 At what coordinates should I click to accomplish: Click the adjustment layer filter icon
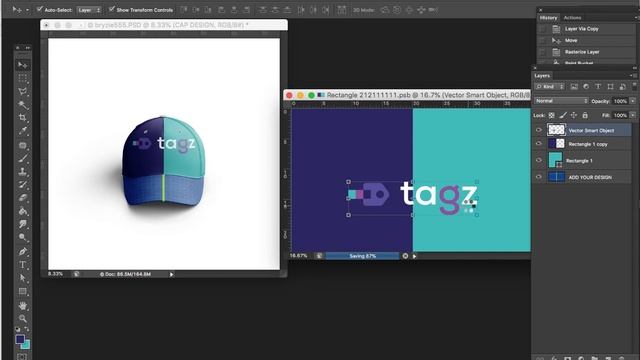pyautogui.click(x=586, y=87)
